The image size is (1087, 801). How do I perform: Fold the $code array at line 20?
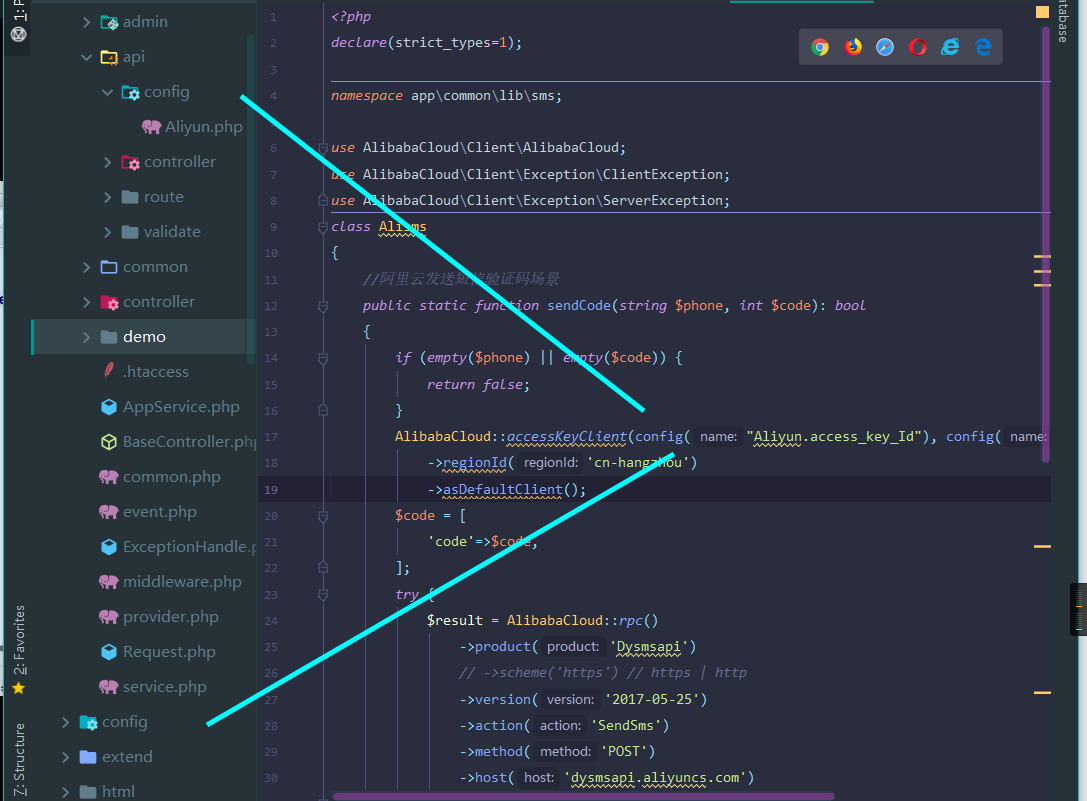[x=323, y=516]
